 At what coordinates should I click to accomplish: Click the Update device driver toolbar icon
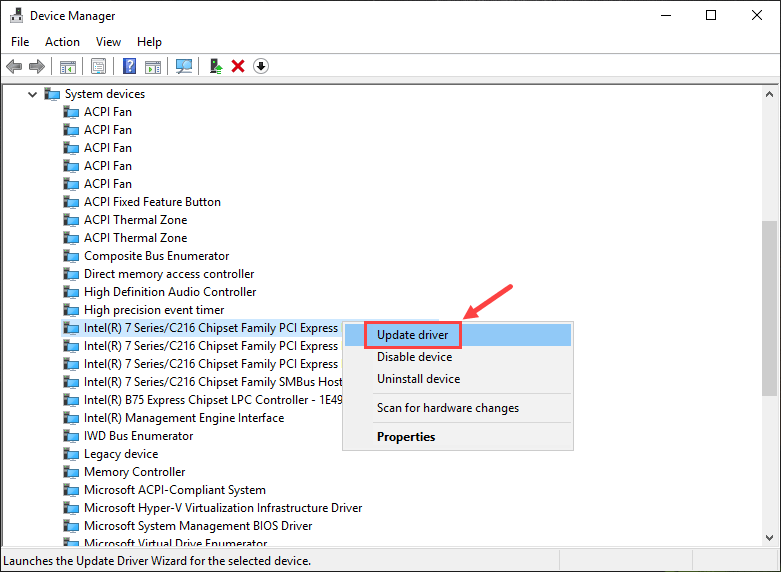click(x=215, y=66)
